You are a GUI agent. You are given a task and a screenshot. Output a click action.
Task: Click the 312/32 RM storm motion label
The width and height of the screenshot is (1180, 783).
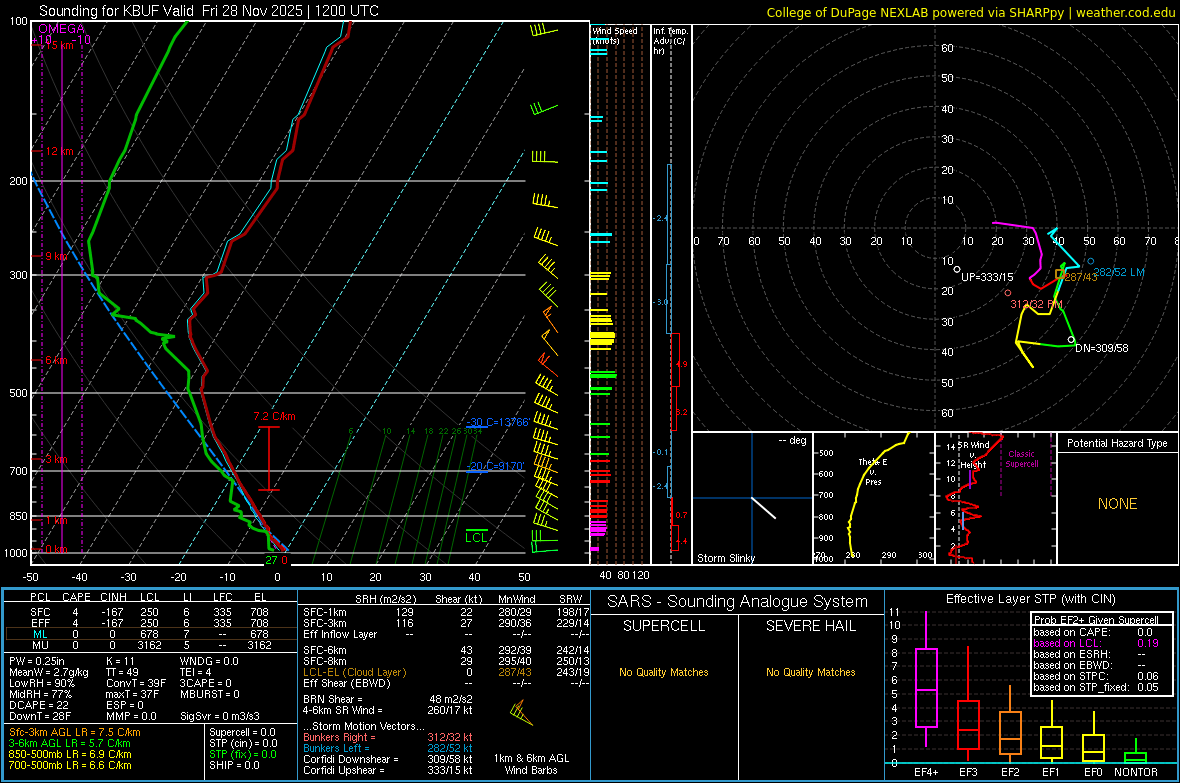1036,304
